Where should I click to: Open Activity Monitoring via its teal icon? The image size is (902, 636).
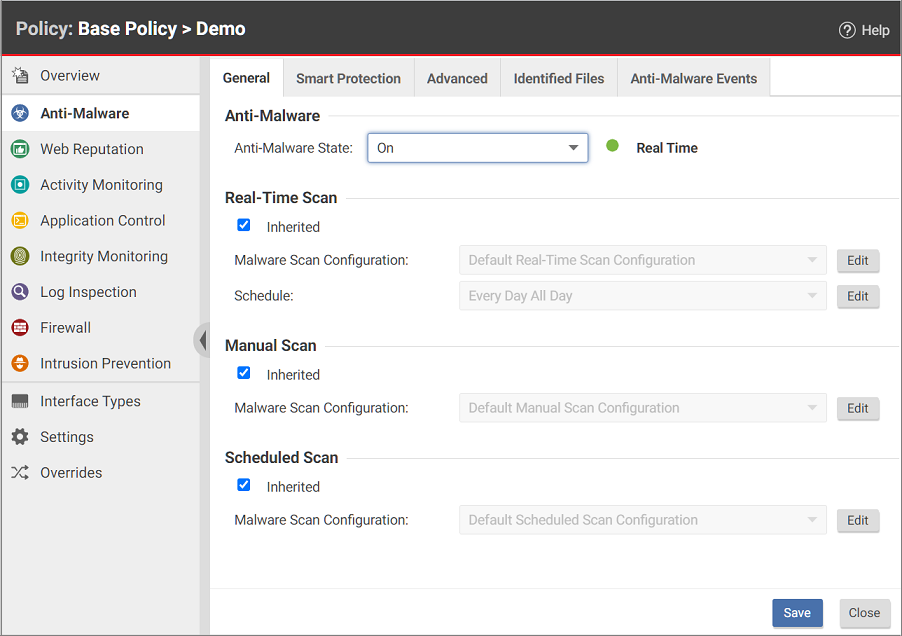coord(20,185)
